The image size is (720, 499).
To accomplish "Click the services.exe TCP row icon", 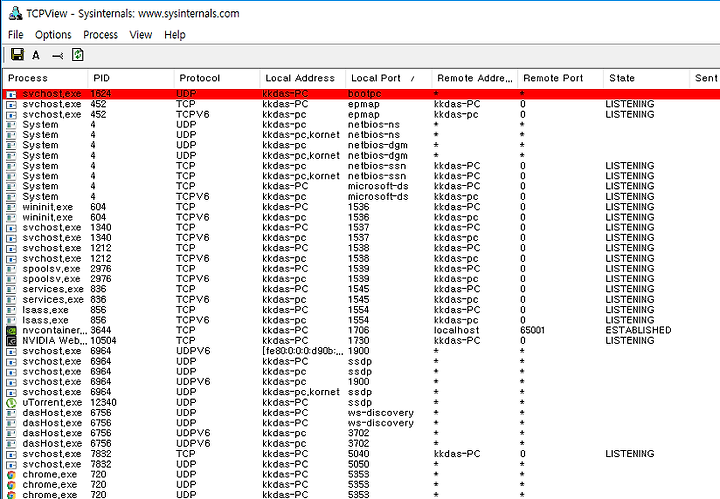I will coord(11,290).
